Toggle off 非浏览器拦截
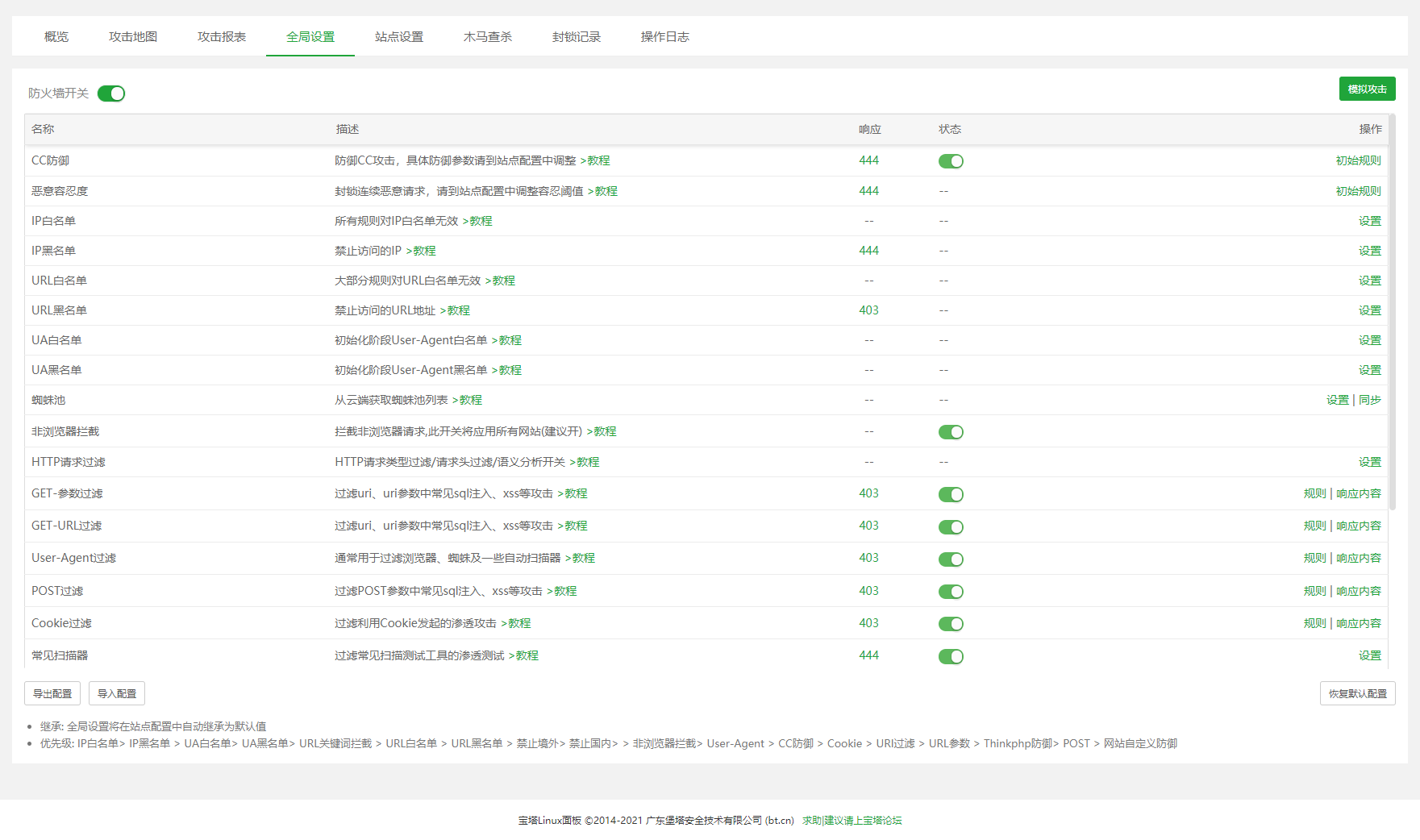This screenshot has height=840, width=1420. (951, 432)
